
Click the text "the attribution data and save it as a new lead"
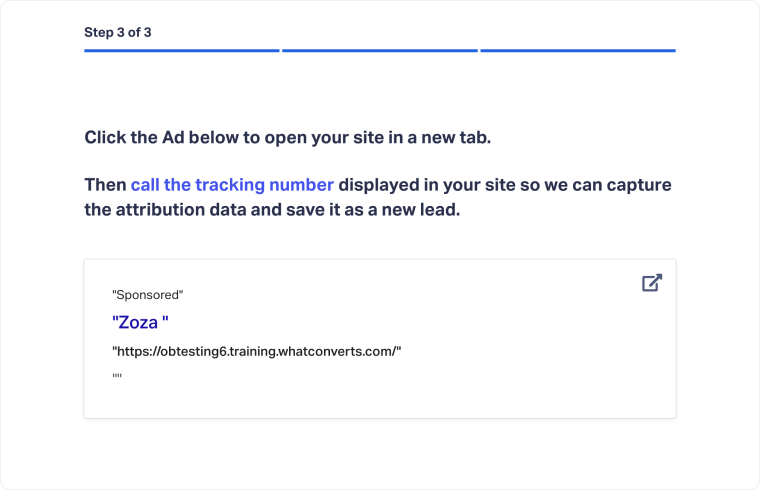pyautogui.click(x=271, y=211)
